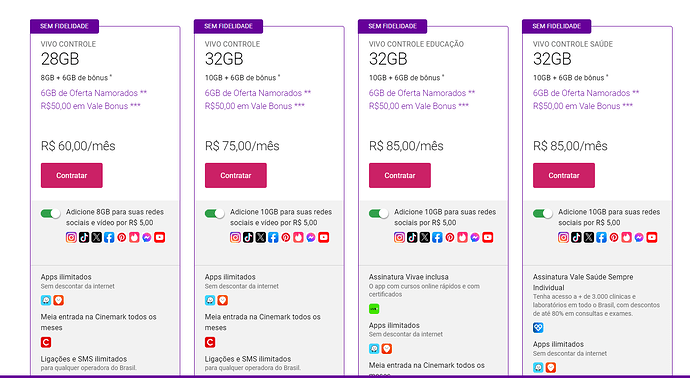
Task: Click Contratar for Vivo Controle Educação
Action: pyautogui.click(x=400, y=176)
